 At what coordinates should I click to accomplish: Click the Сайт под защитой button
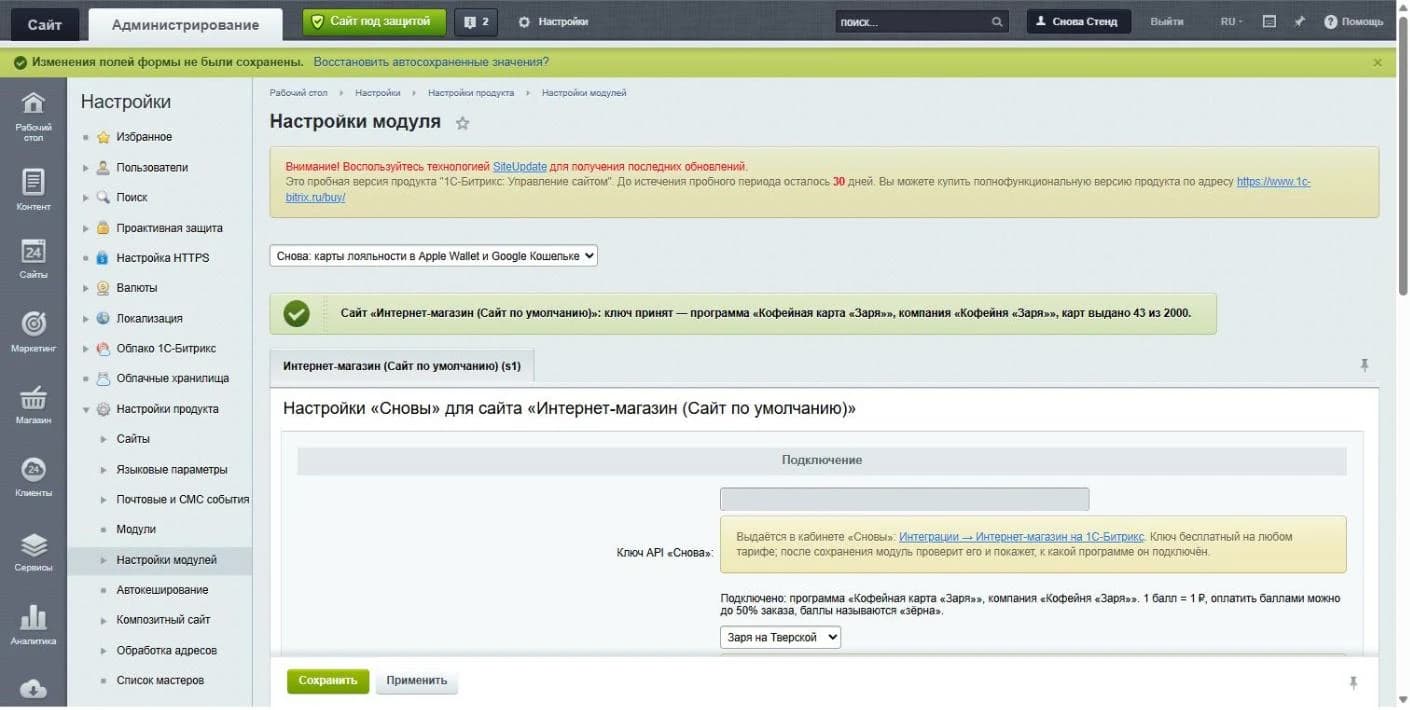click(x=374, y=21)
